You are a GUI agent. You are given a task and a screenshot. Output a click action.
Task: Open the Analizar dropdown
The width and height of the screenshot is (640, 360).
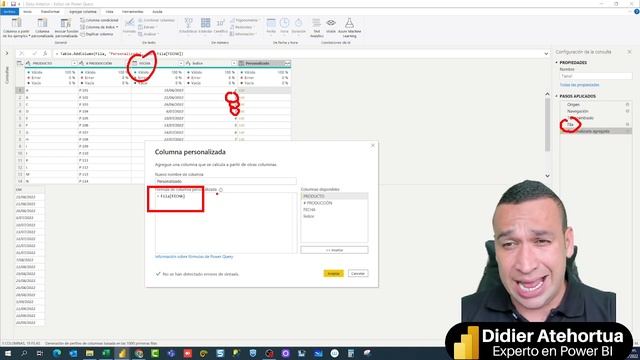pos(149,34)
